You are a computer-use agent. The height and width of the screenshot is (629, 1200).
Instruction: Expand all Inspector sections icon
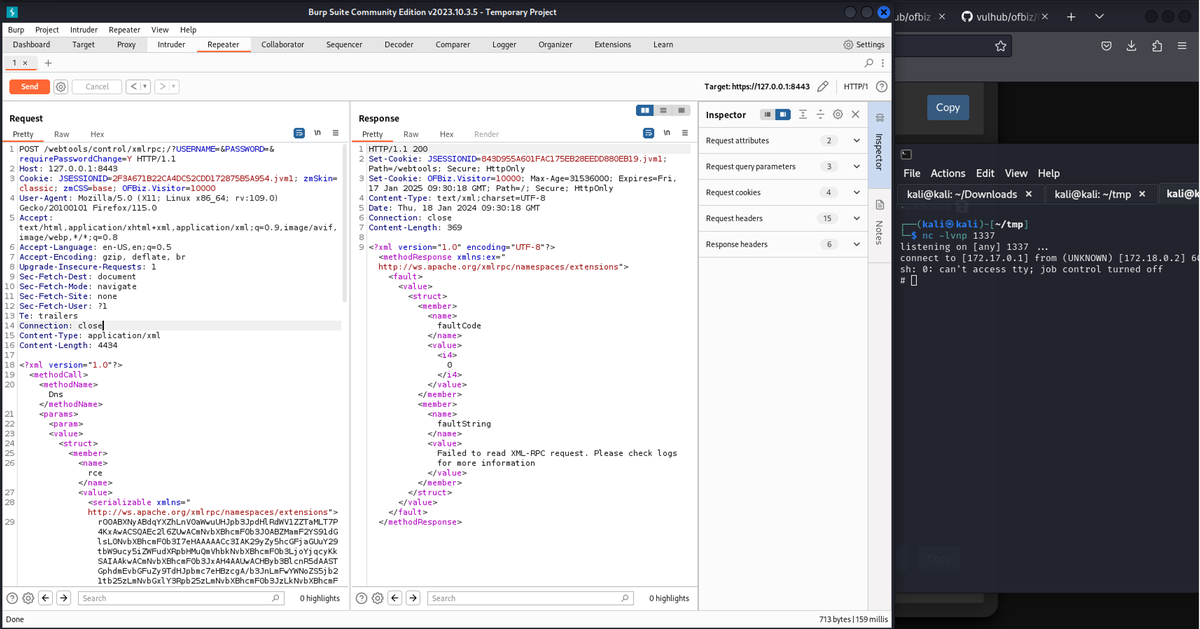[x=803, y=115]
